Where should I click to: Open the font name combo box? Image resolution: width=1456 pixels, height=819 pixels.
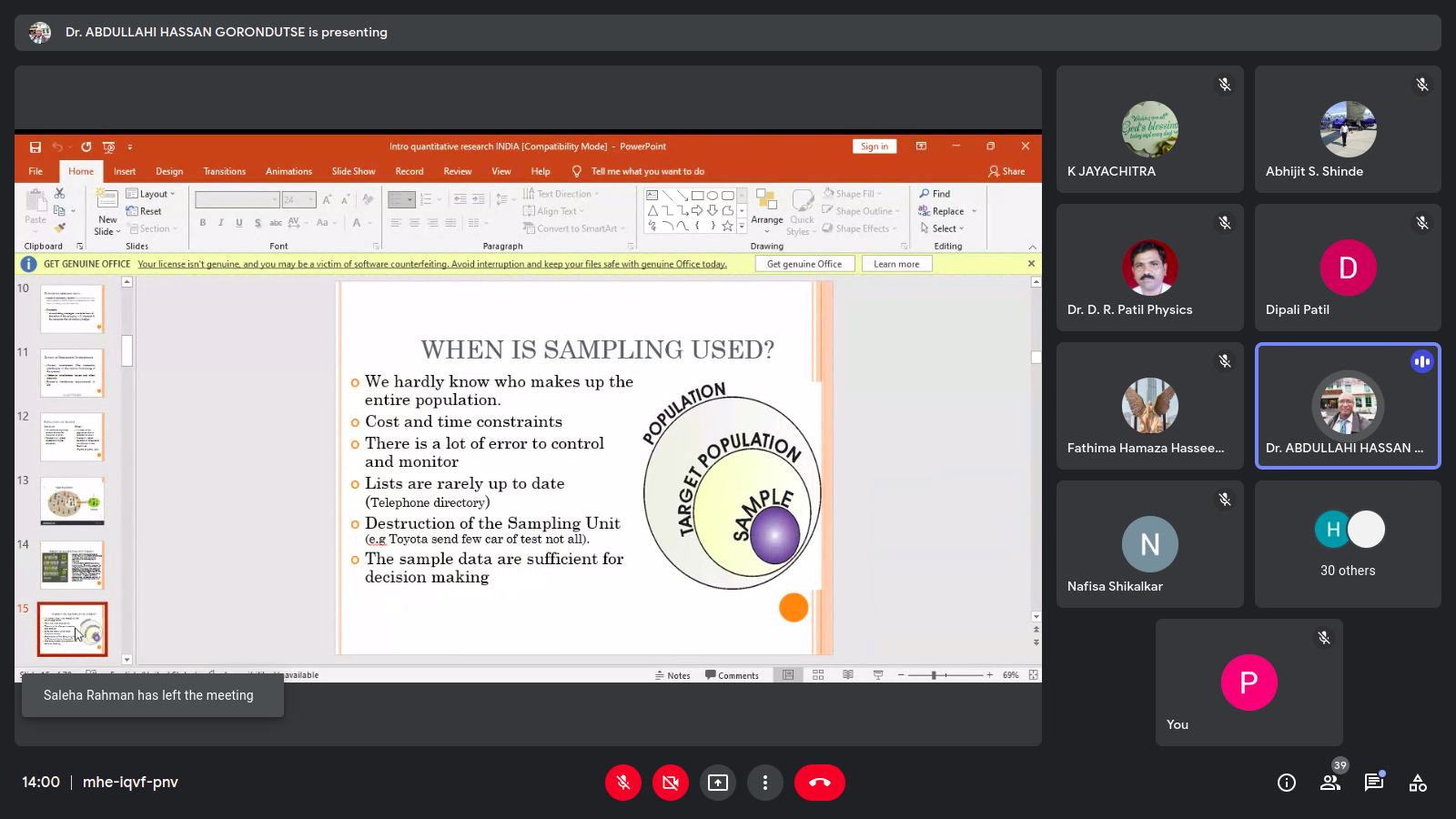pos(238,199)
